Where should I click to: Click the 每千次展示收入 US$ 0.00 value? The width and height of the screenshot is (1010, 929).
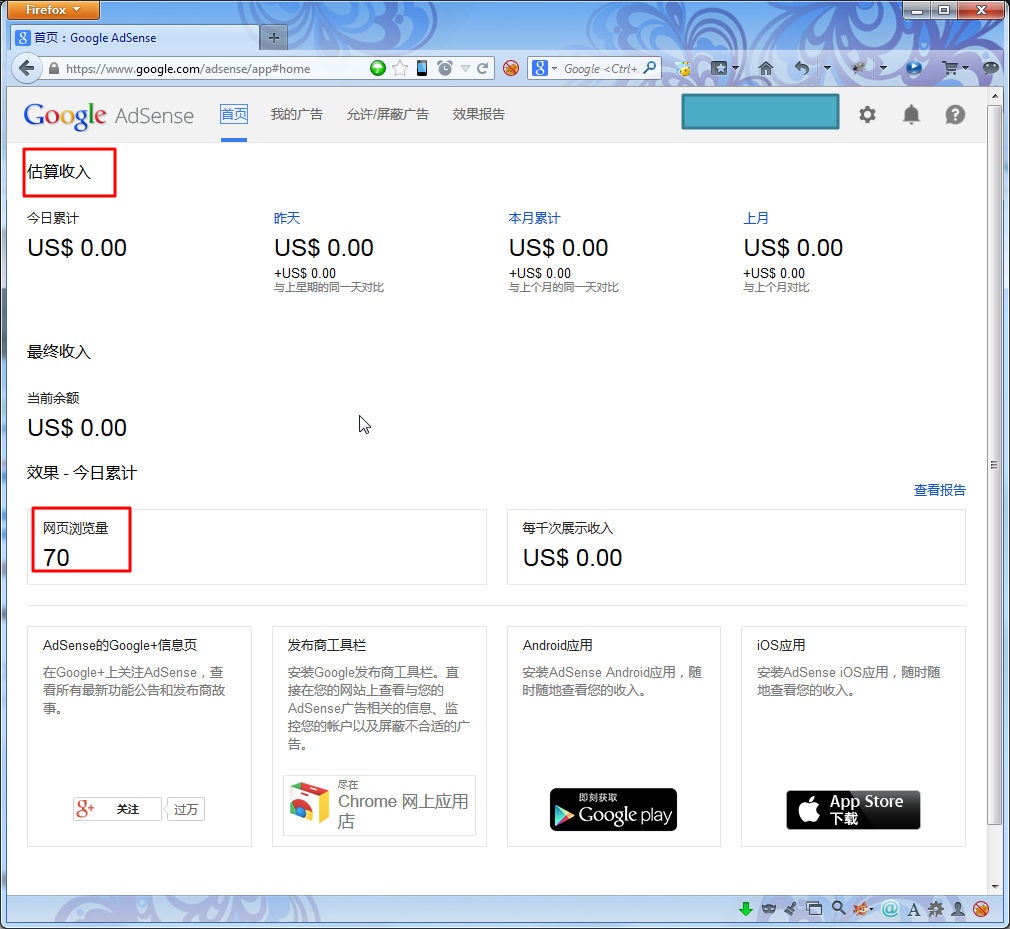(572, 558)
